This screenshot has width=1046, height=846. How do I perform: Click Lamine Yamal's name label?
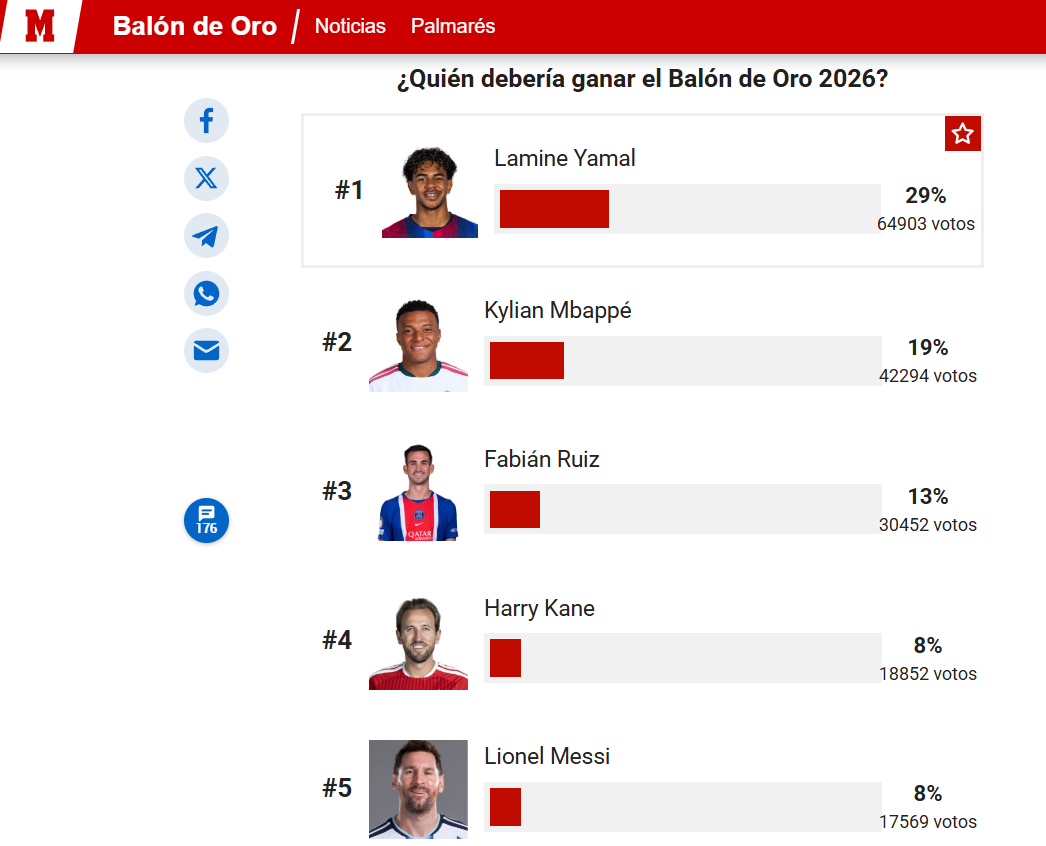click(564, 158)
